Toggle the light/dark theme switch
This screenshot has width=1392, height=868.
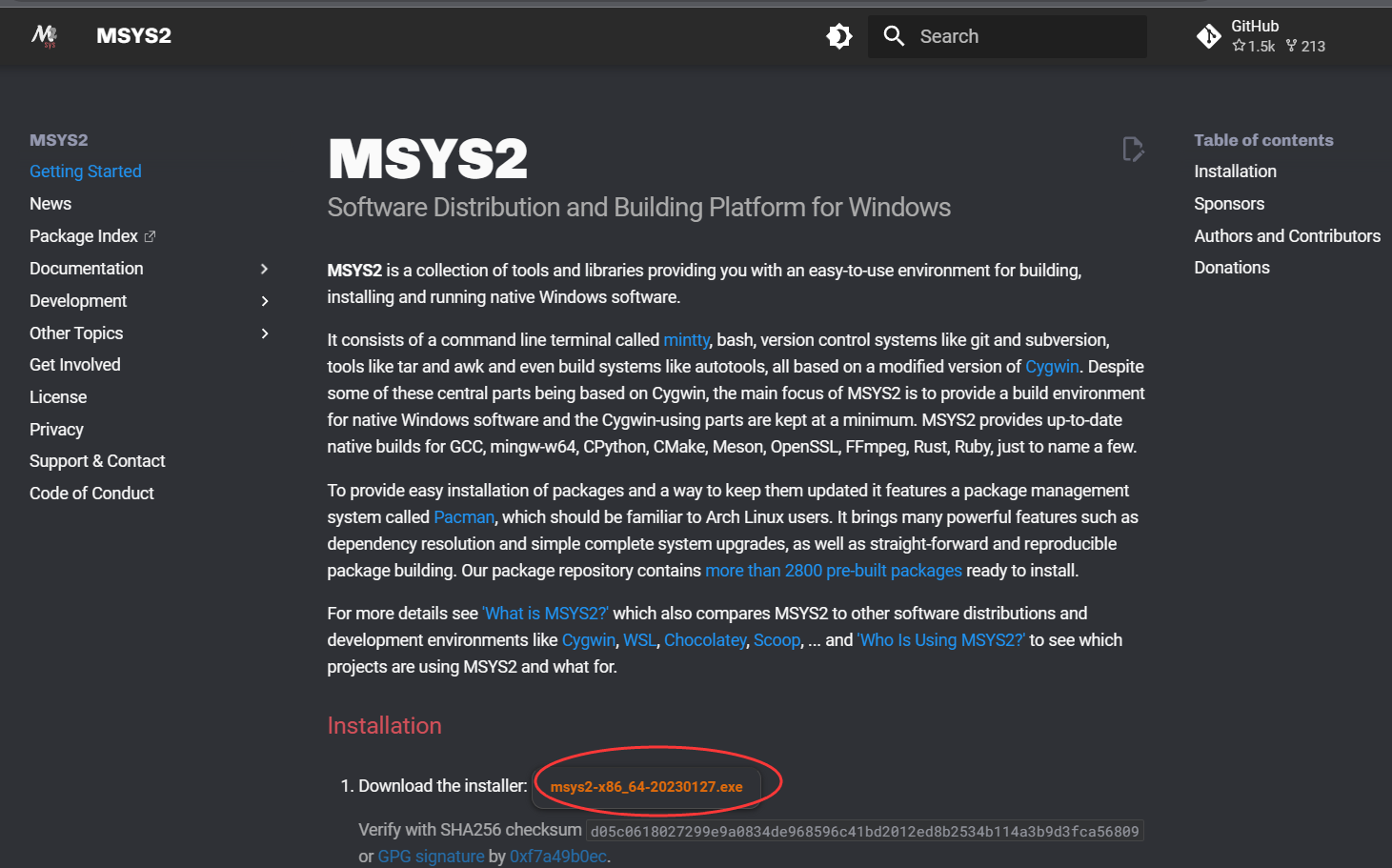(x=839, y=36)
